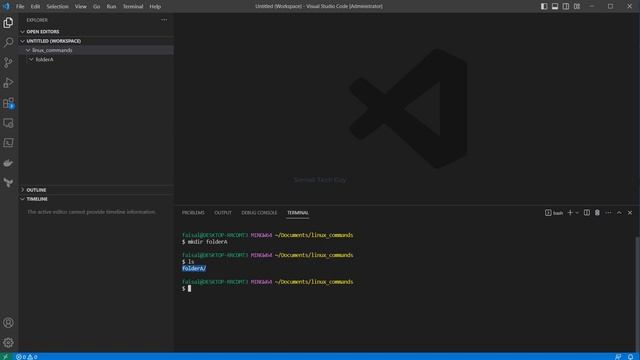The width and height of the screenshot is (640, 360).
Task: Open the launch profile dropdown arrow
Action: 577,213
